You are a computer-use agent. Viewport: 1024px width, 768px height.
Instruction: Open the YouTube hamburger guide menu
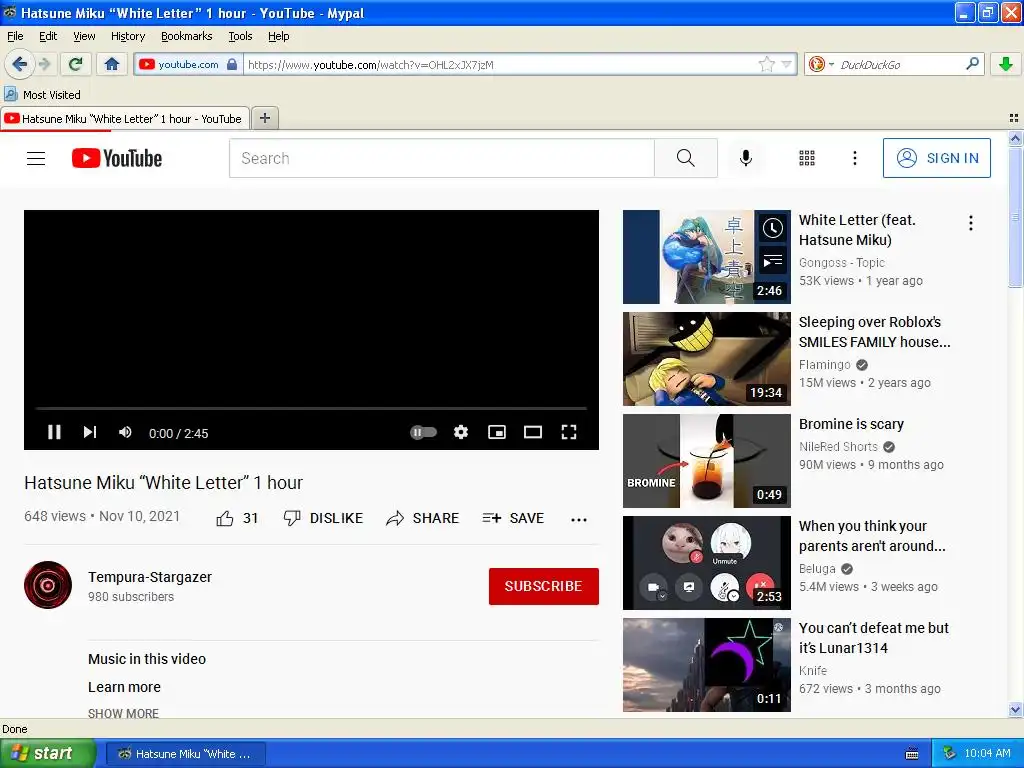36,158
